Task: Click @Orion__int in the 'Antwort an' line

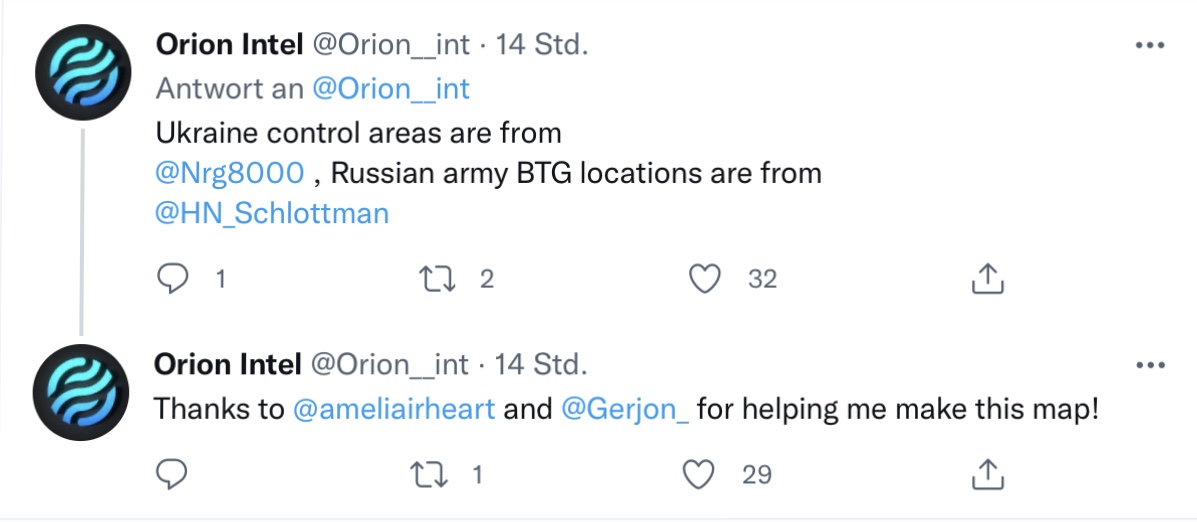Action: [391, 88]
